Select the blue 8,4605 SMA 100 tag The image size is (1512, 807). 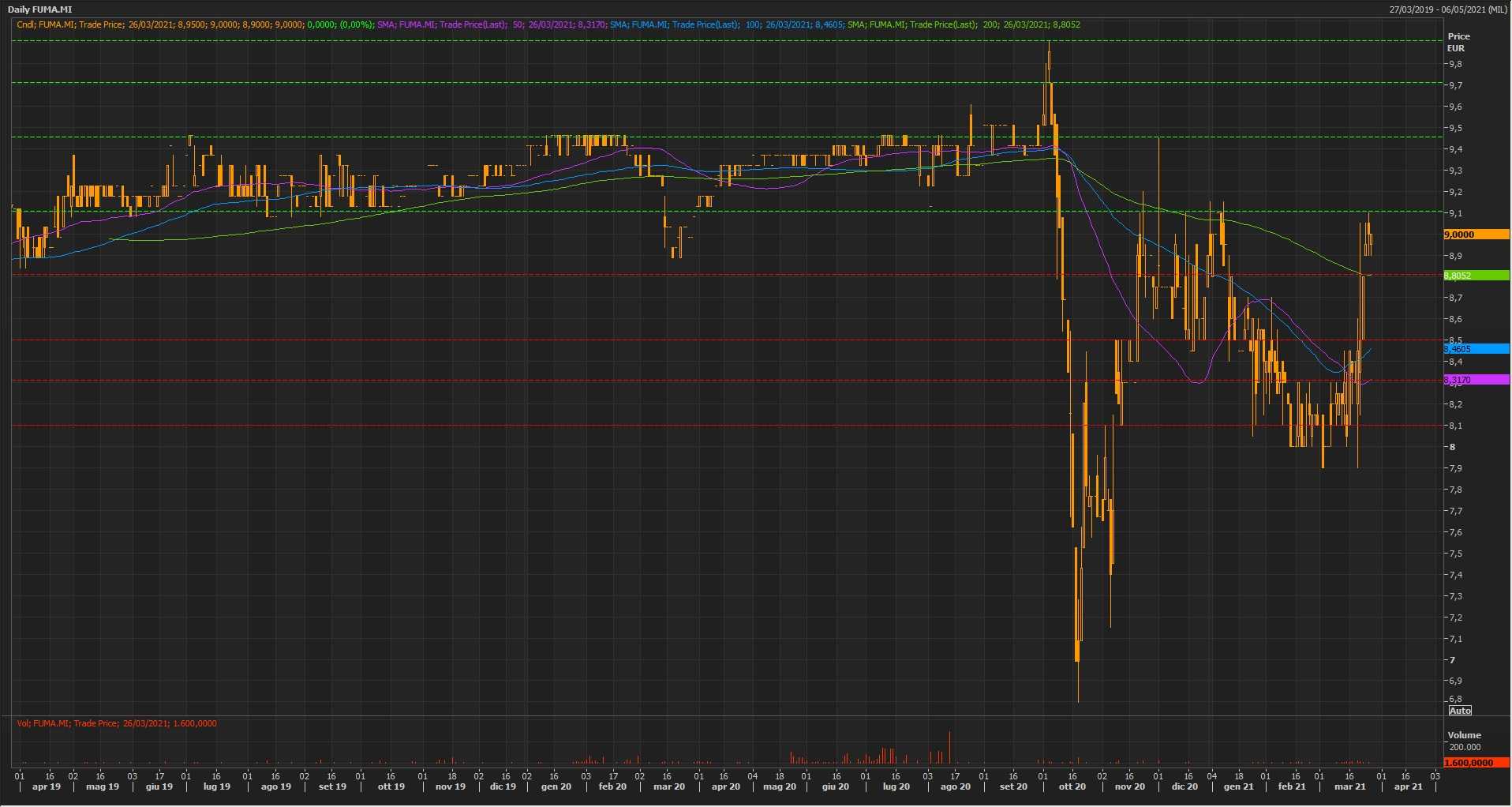click(1476, 349)
